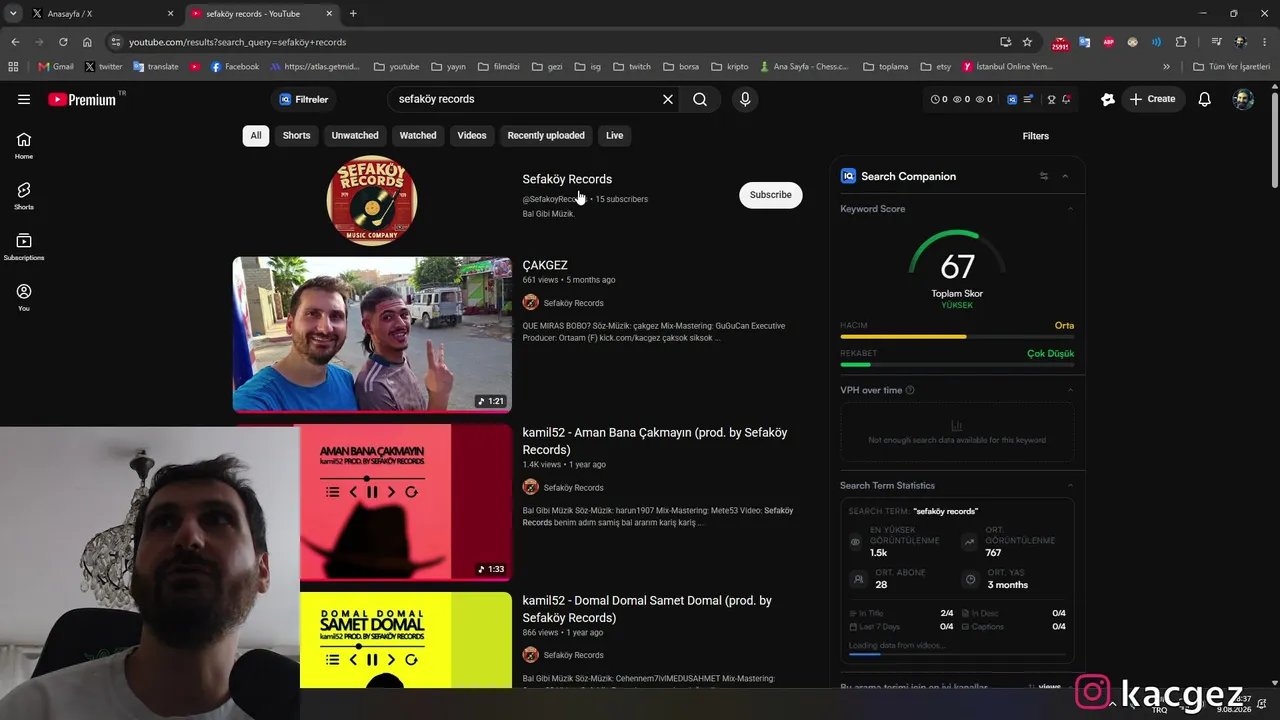Switch to the Anasayfa / X browser tab

[101, 13]
